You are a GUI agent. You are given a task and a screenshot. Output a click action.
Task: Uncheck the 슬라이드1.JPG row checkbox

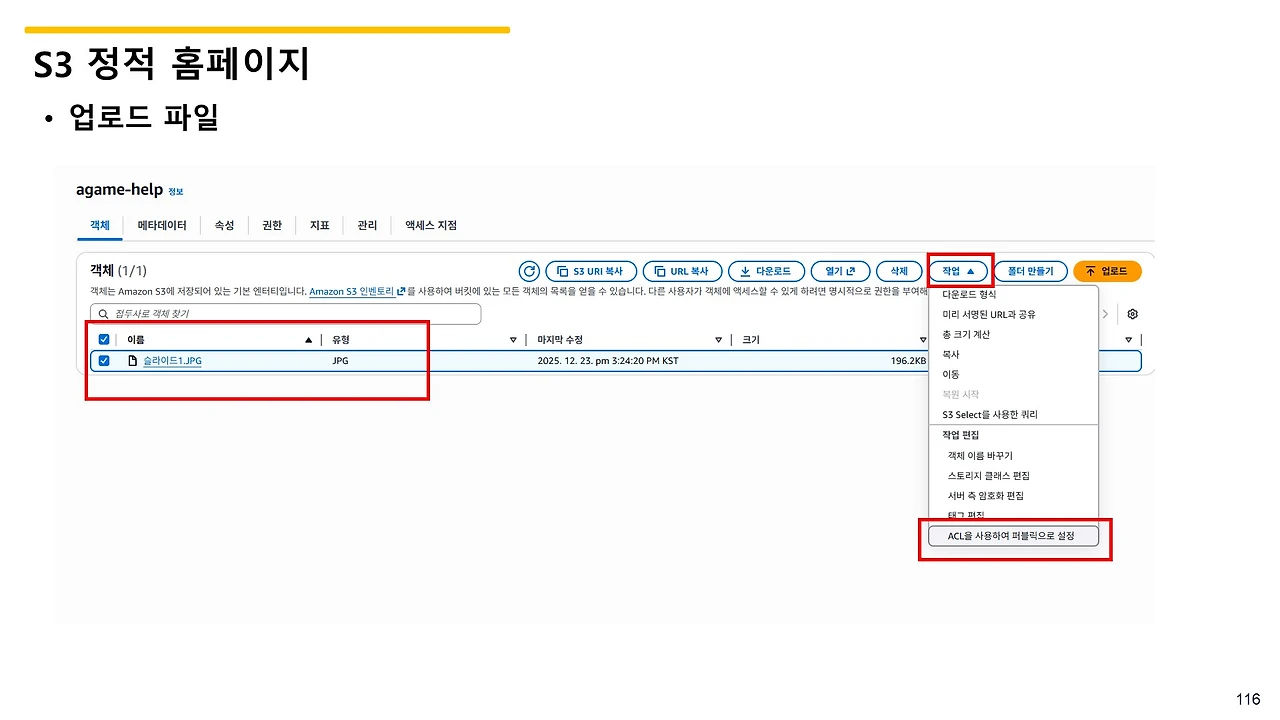[103, 361]
